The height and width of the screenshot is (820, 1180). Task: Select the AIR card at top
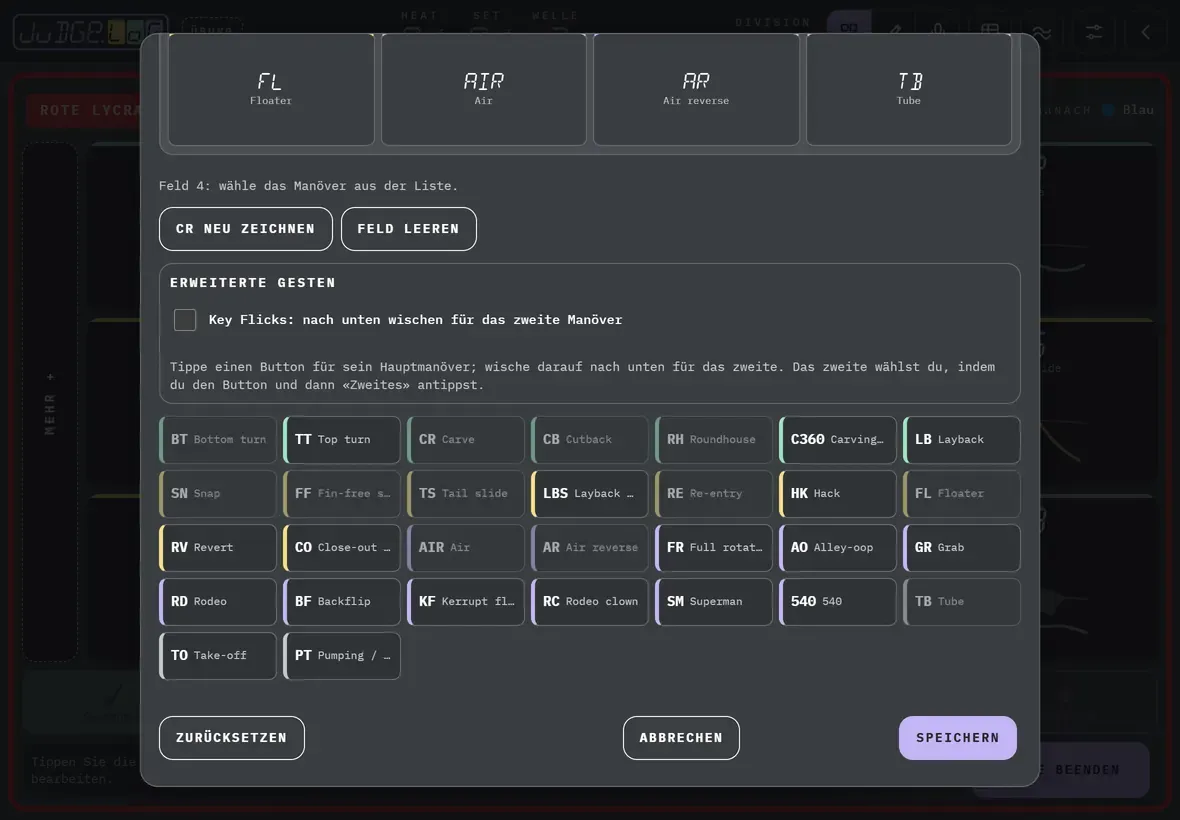point(484,89)
